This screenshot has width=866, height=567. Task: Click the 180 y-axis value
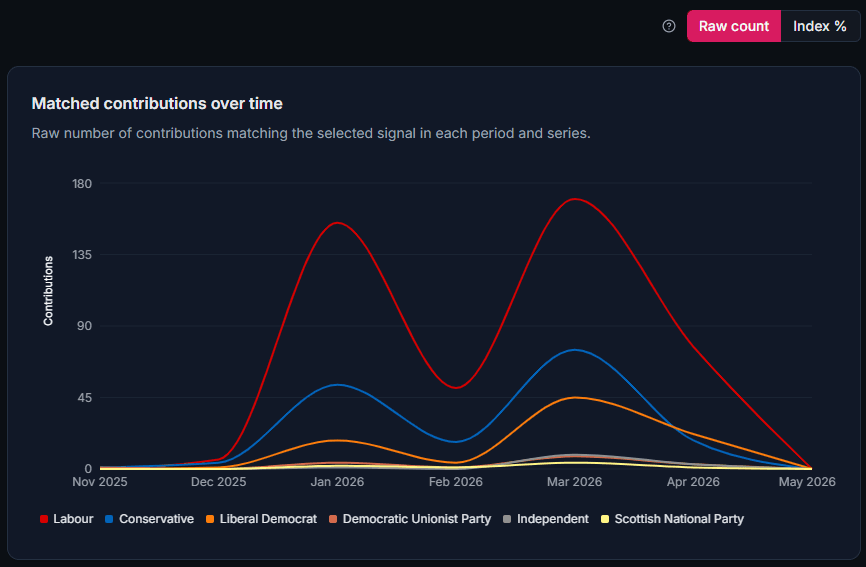coord(82,183)
